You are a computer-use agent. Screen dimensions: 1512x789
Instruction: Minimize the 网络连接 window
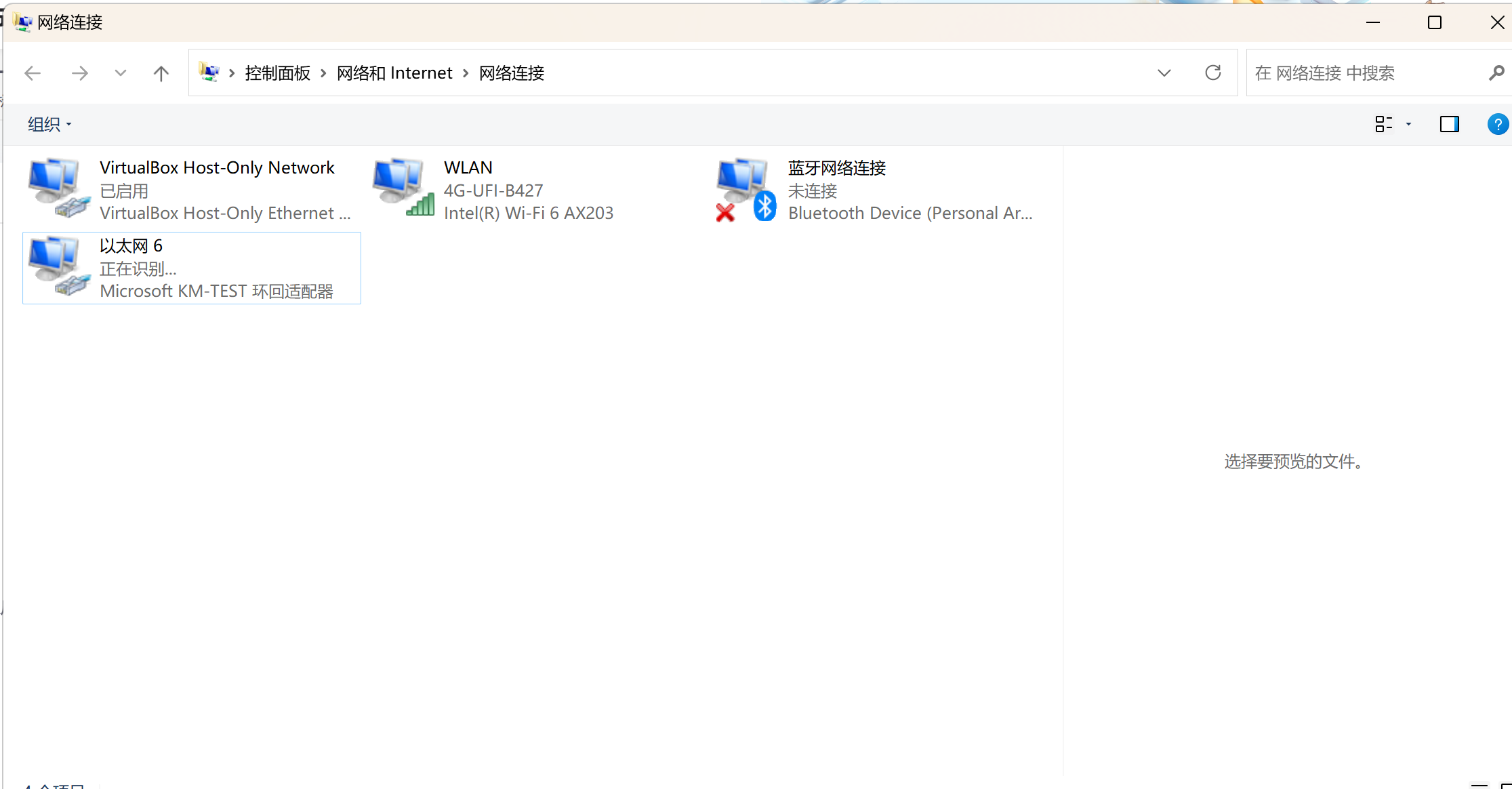1373,22
